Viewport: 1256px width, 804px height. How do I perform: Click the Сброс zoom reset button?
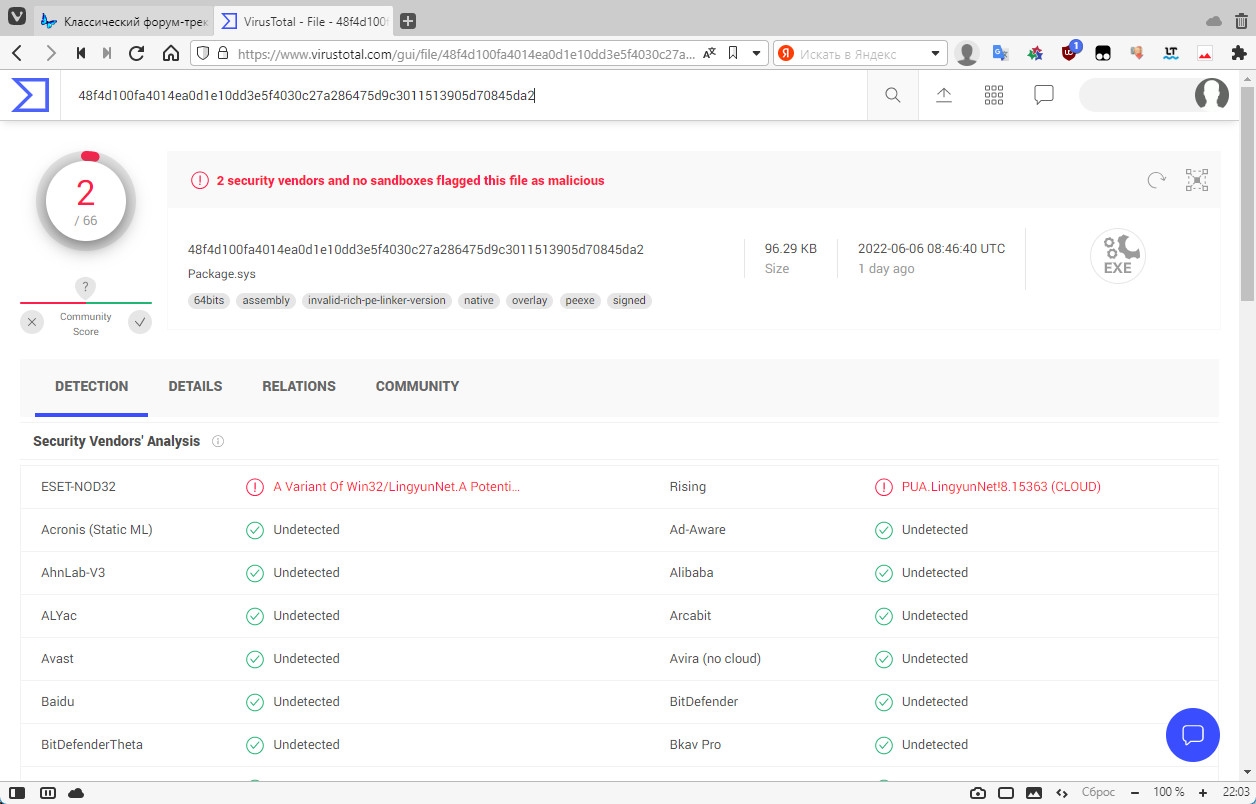click(1098, 792)
